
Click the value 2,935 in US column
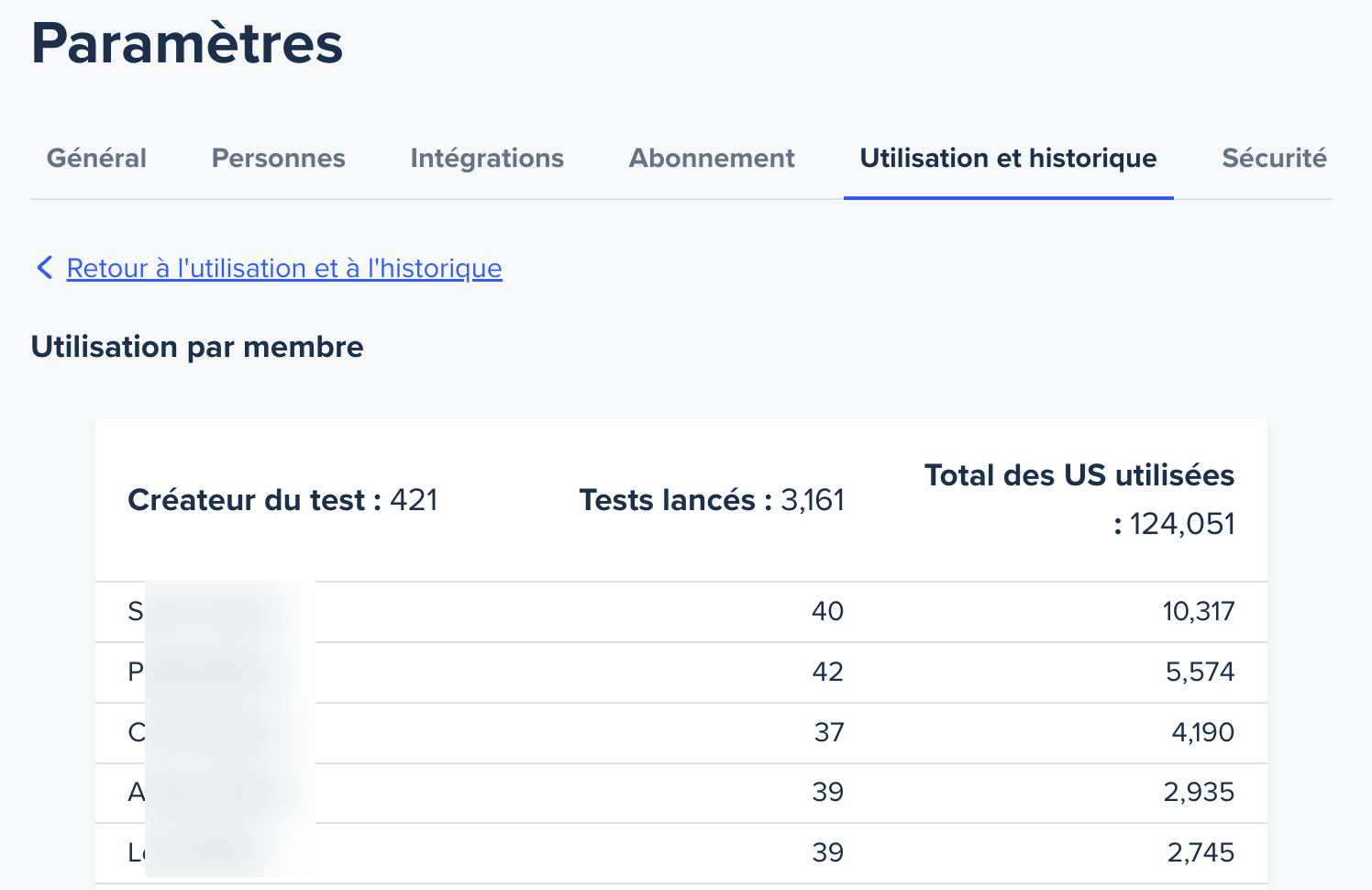pyautogui.click(x=1200, y=792)
